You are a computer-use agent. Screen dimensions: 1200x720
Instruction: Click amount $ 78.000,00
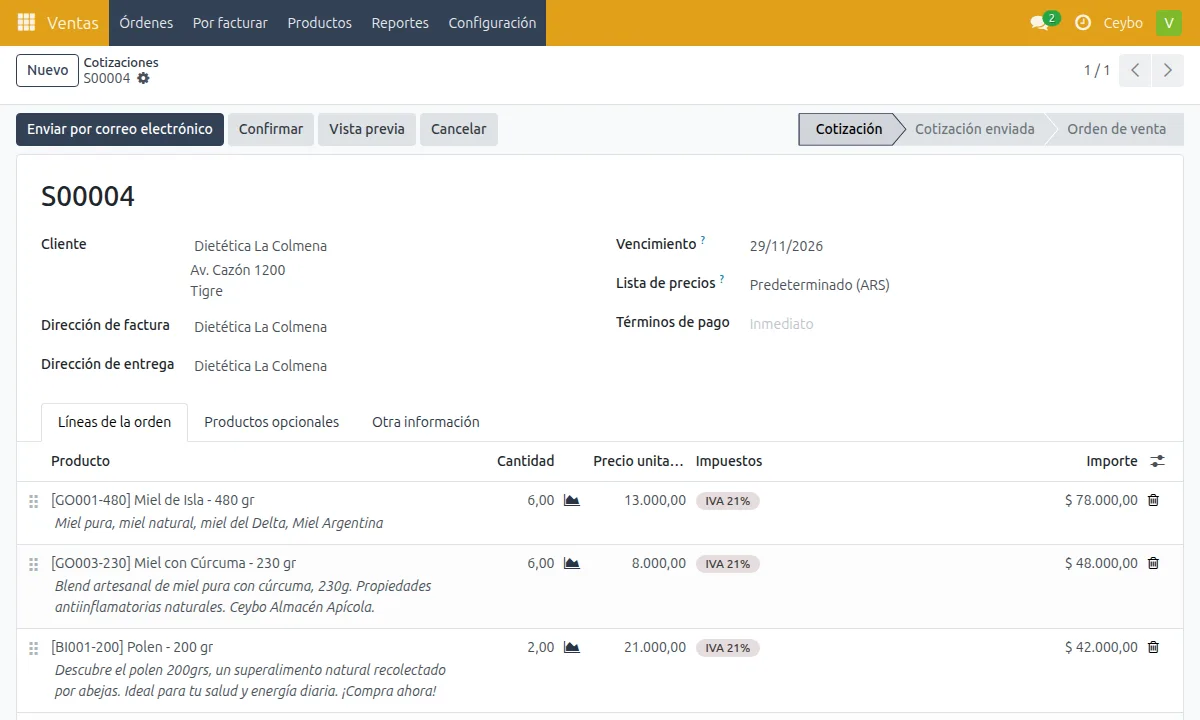click(x=1101, y=500)
